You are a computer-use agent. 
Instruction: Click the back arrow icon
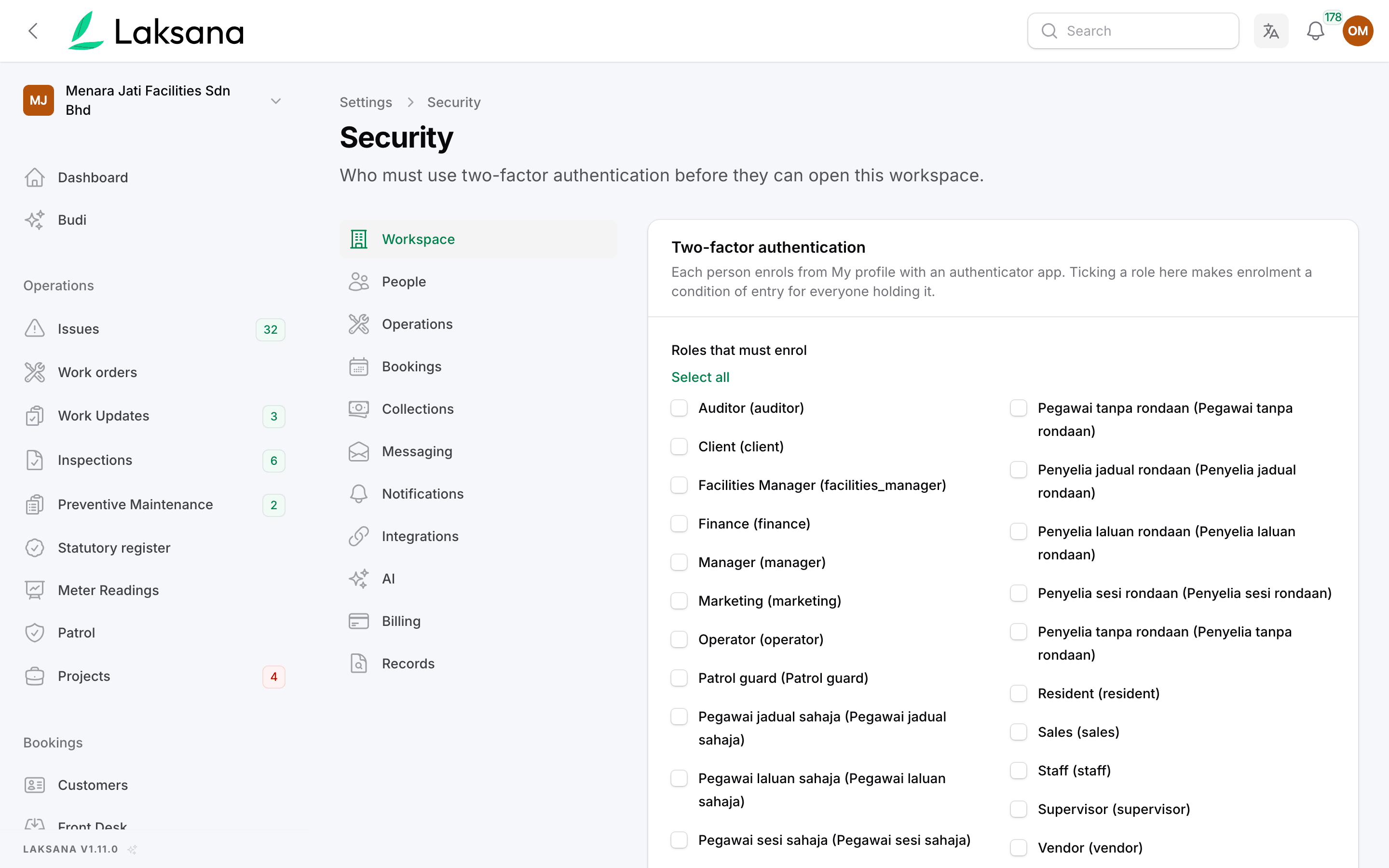(33, 31)
